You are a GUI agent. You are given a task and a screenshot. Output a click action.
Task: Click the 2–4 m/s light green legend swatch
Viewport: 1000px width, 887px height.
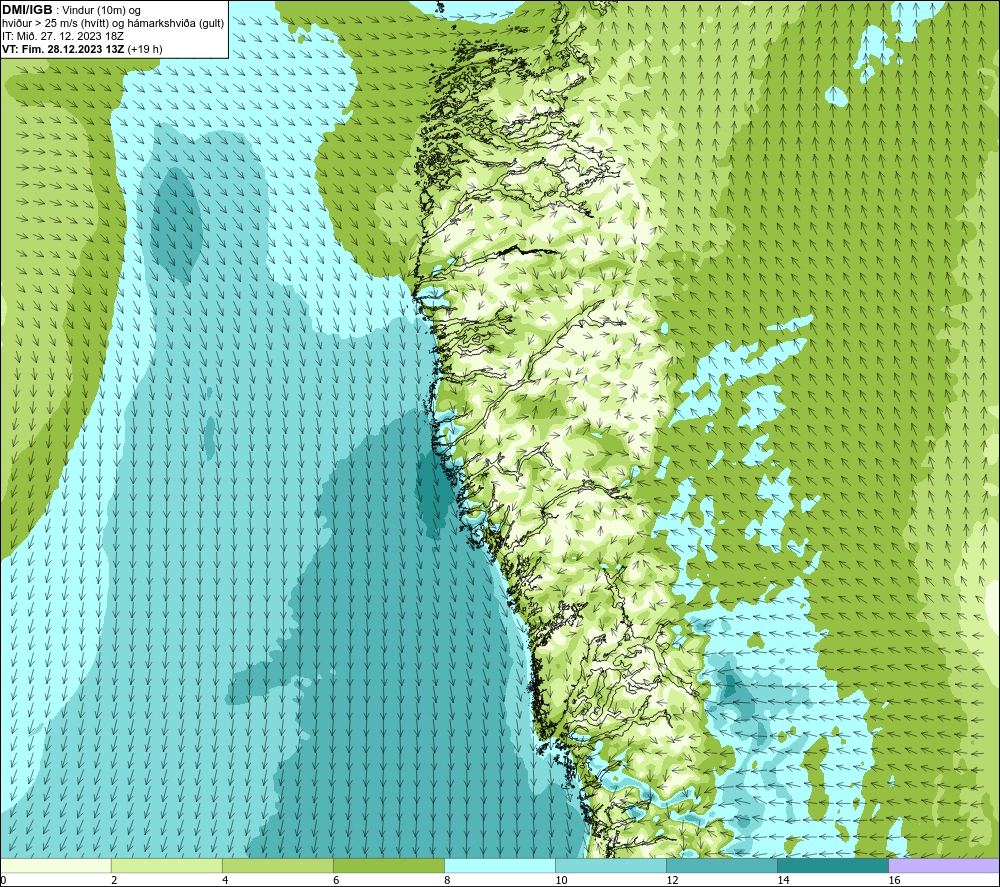(x=167, y=865)
